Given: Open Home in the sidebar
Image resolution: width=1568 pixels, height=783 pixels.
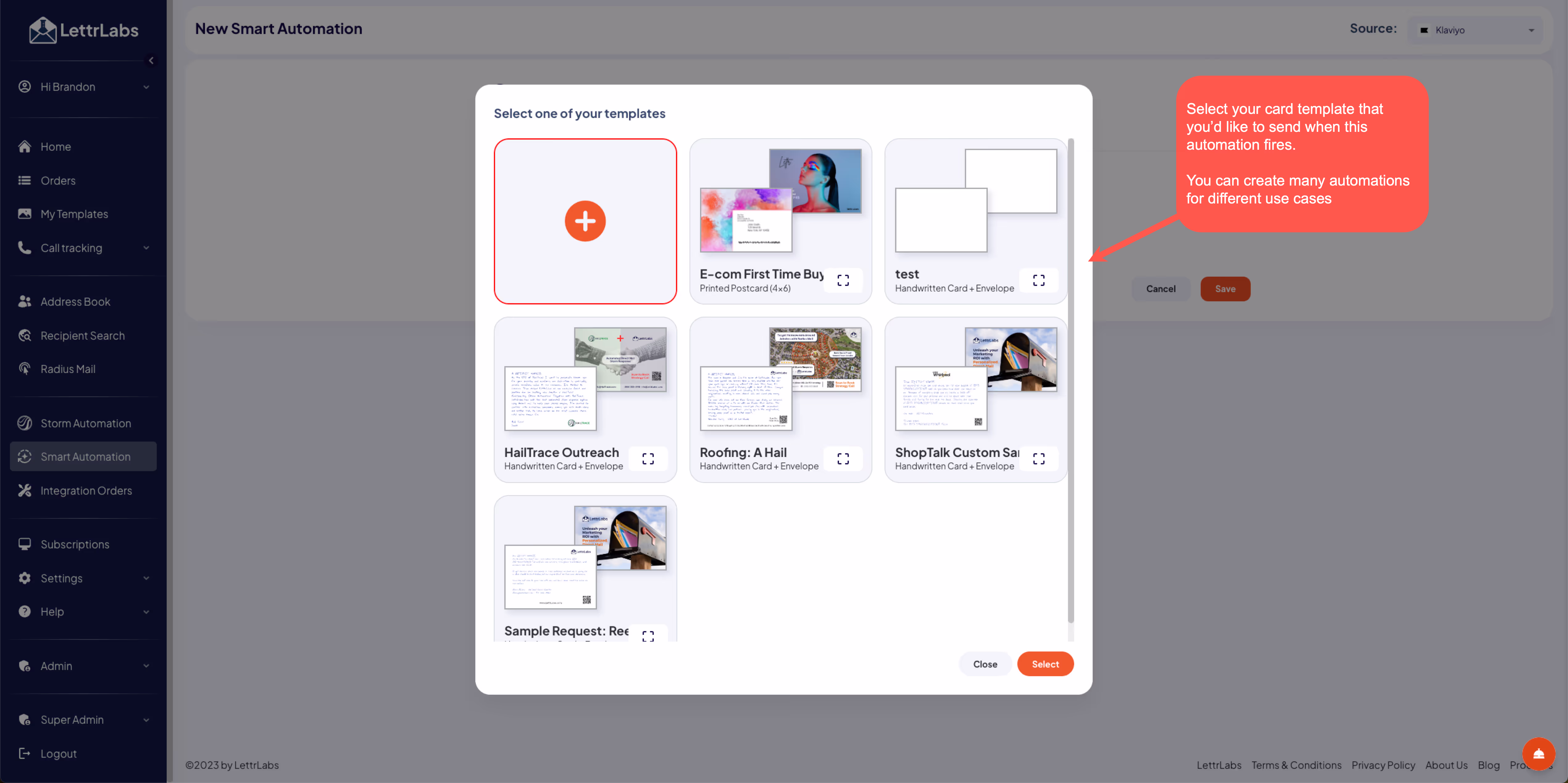Looking at the screenshot, I should pyautogui.click(x=83, y=147).
